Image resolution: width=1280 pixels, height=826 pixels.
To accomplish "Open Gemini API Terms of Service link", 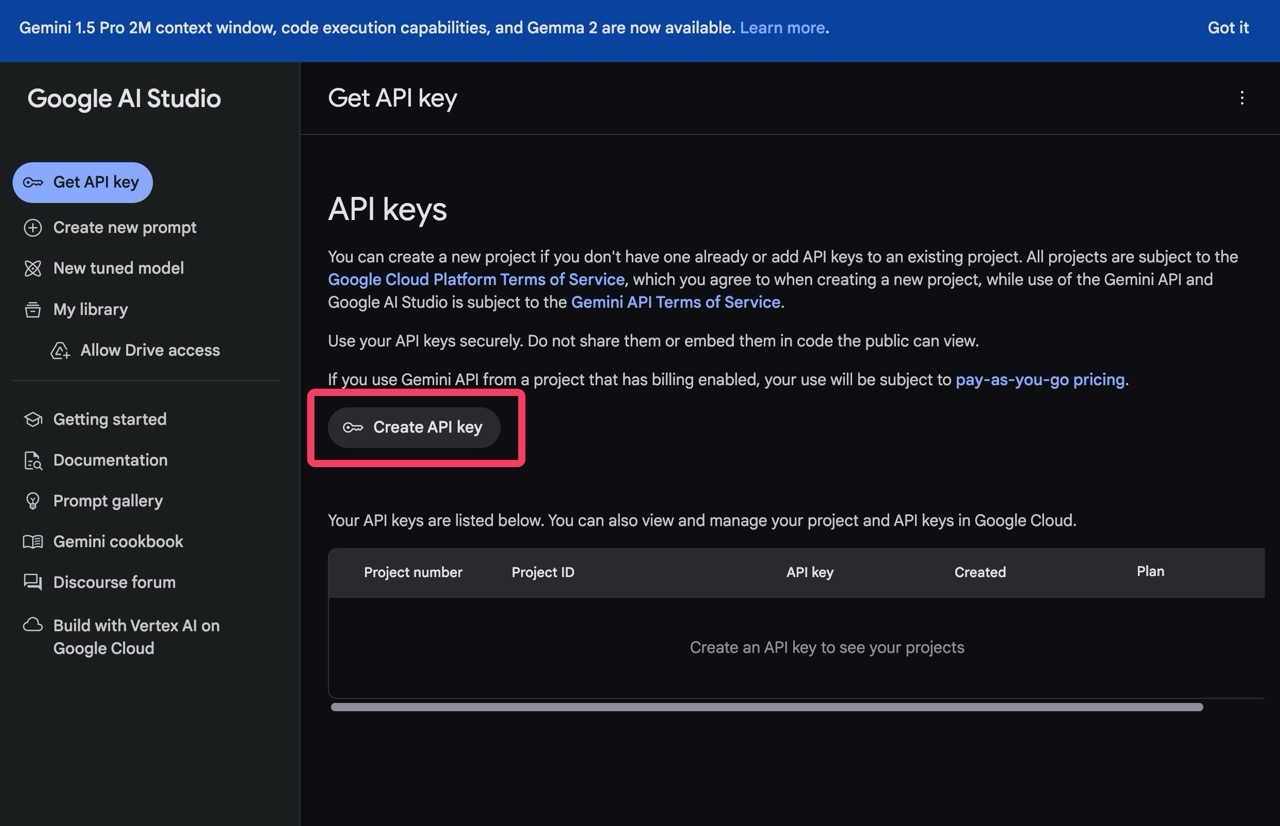I will 675,302.
